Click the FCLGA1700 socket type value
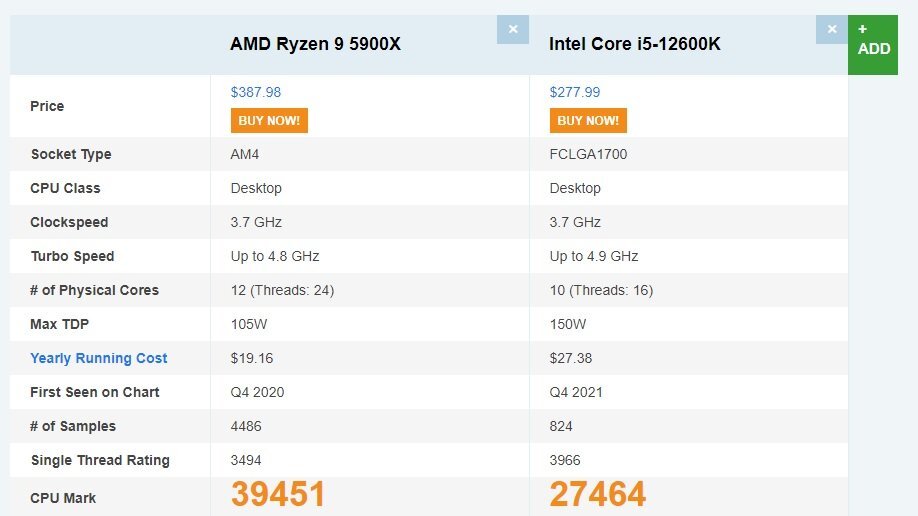The height and width of the screenshot is (516, 918). pyautogui.click(x=588, y=154)
